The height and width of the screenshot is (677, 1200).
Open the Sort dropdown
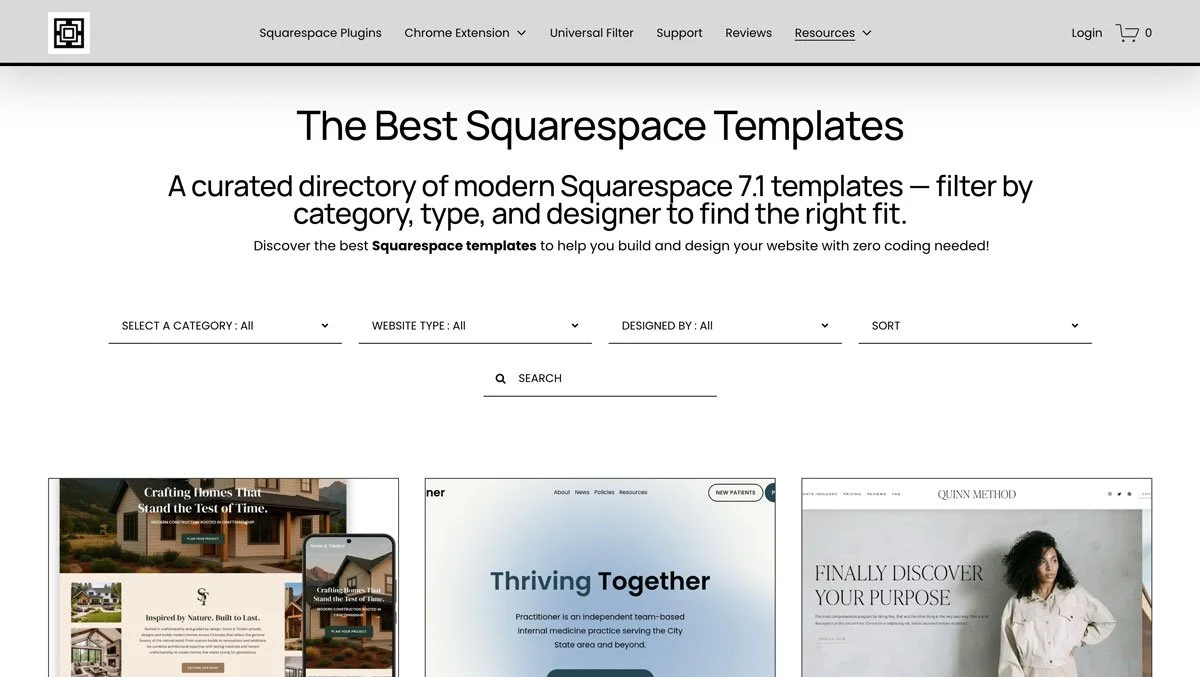pyautogui.click(x=975, y=326)
